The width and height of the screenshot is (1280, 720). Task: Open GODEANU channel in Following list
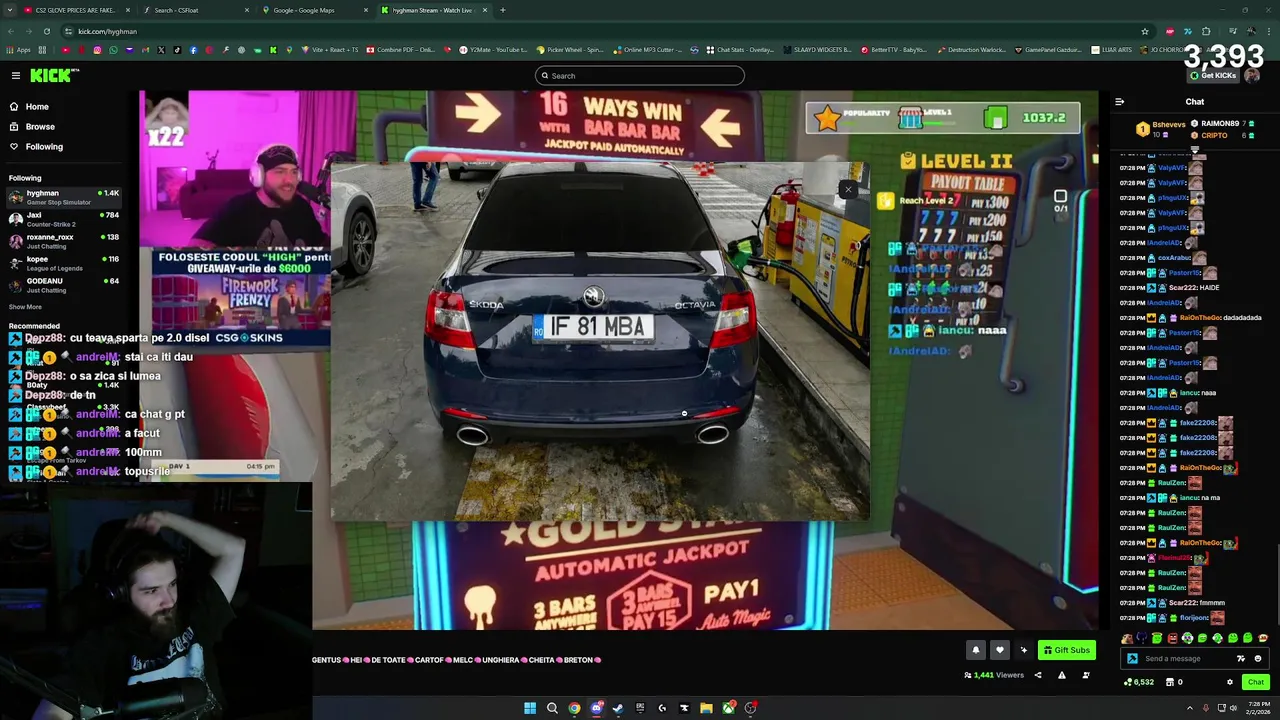click(x=64, y=285)
